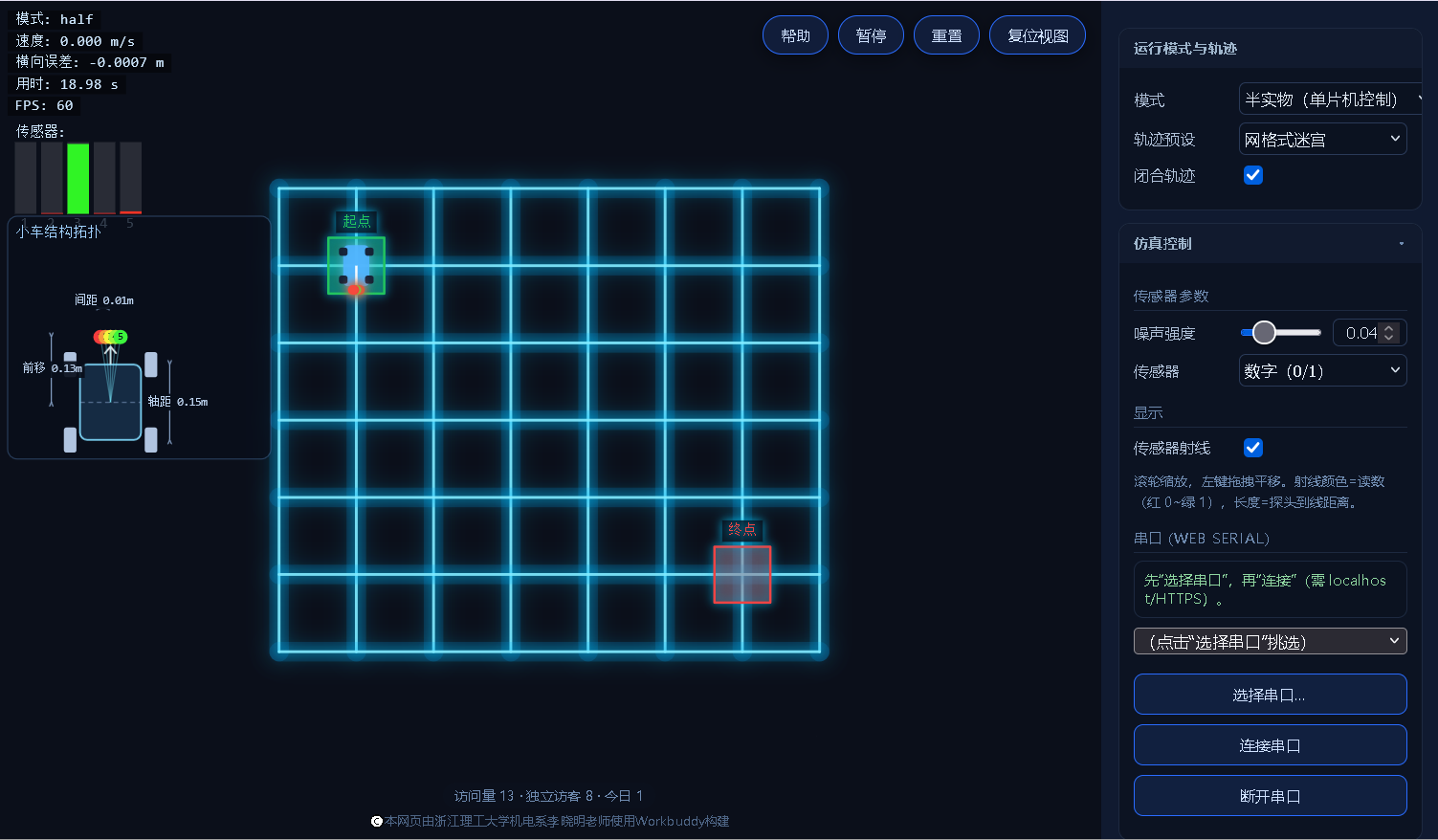This screenshot has width=1438, height=840.
Task: Click the 小车结构拓扑 panel title
Action: tap(58, 232)
